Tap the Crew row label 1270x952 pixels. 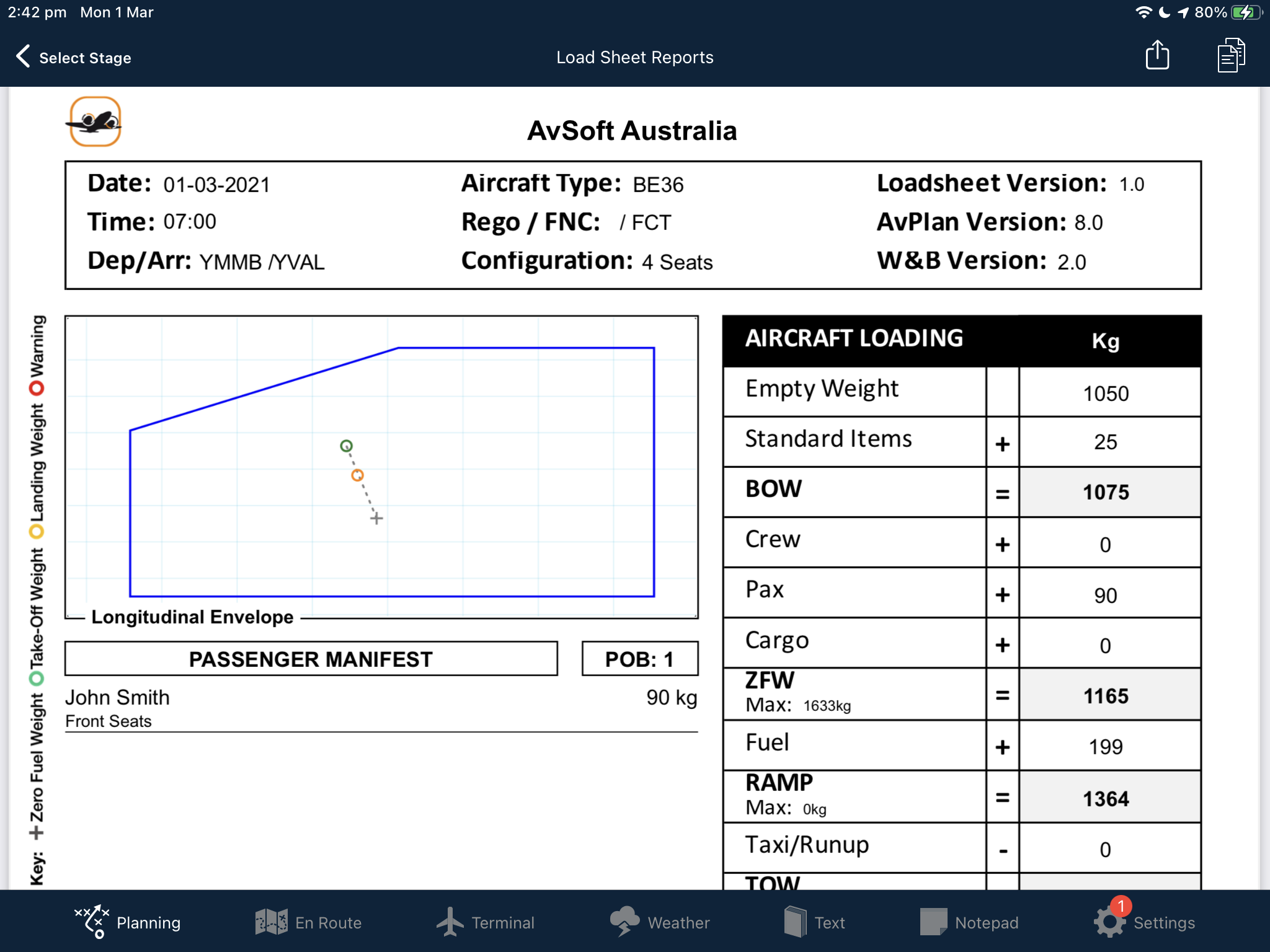[x=773, y=539]
